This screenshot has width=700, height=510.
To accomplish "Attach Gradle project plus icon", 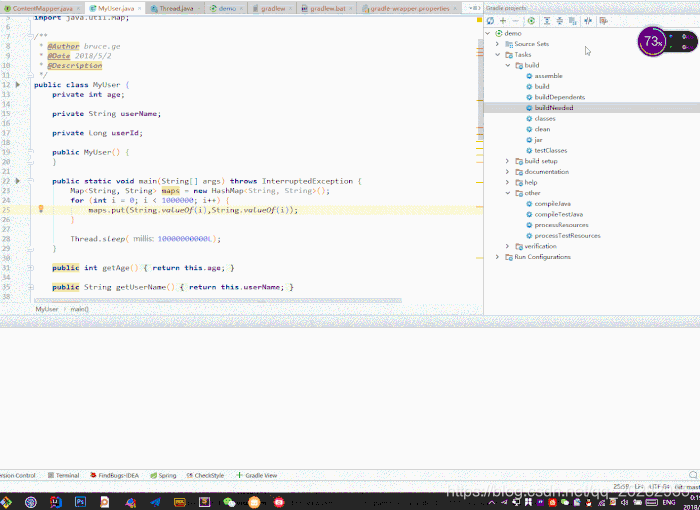I will pos(503,21).
